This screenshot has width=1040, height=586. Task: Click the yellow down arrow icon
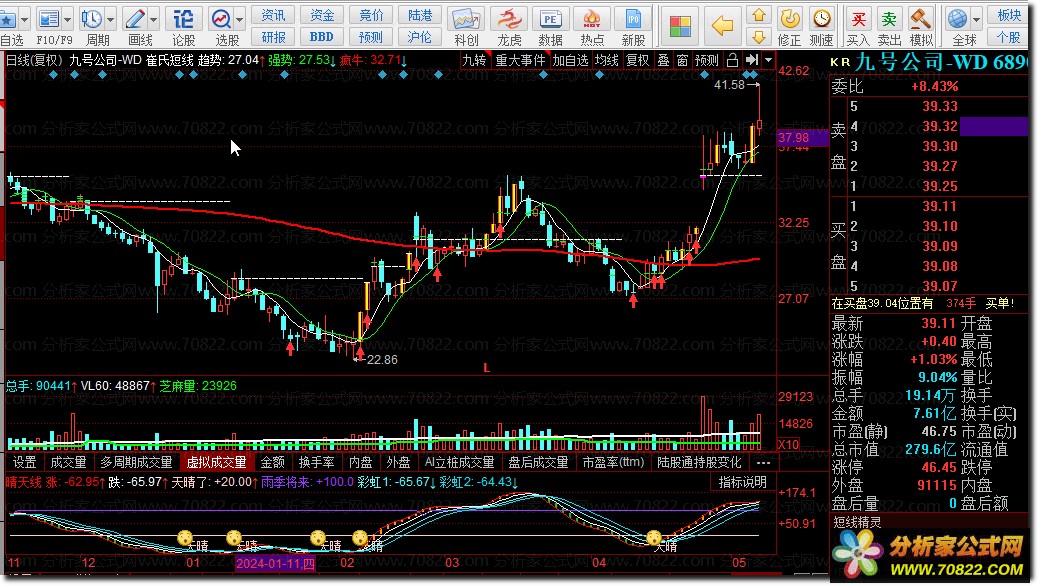(759, 36)
